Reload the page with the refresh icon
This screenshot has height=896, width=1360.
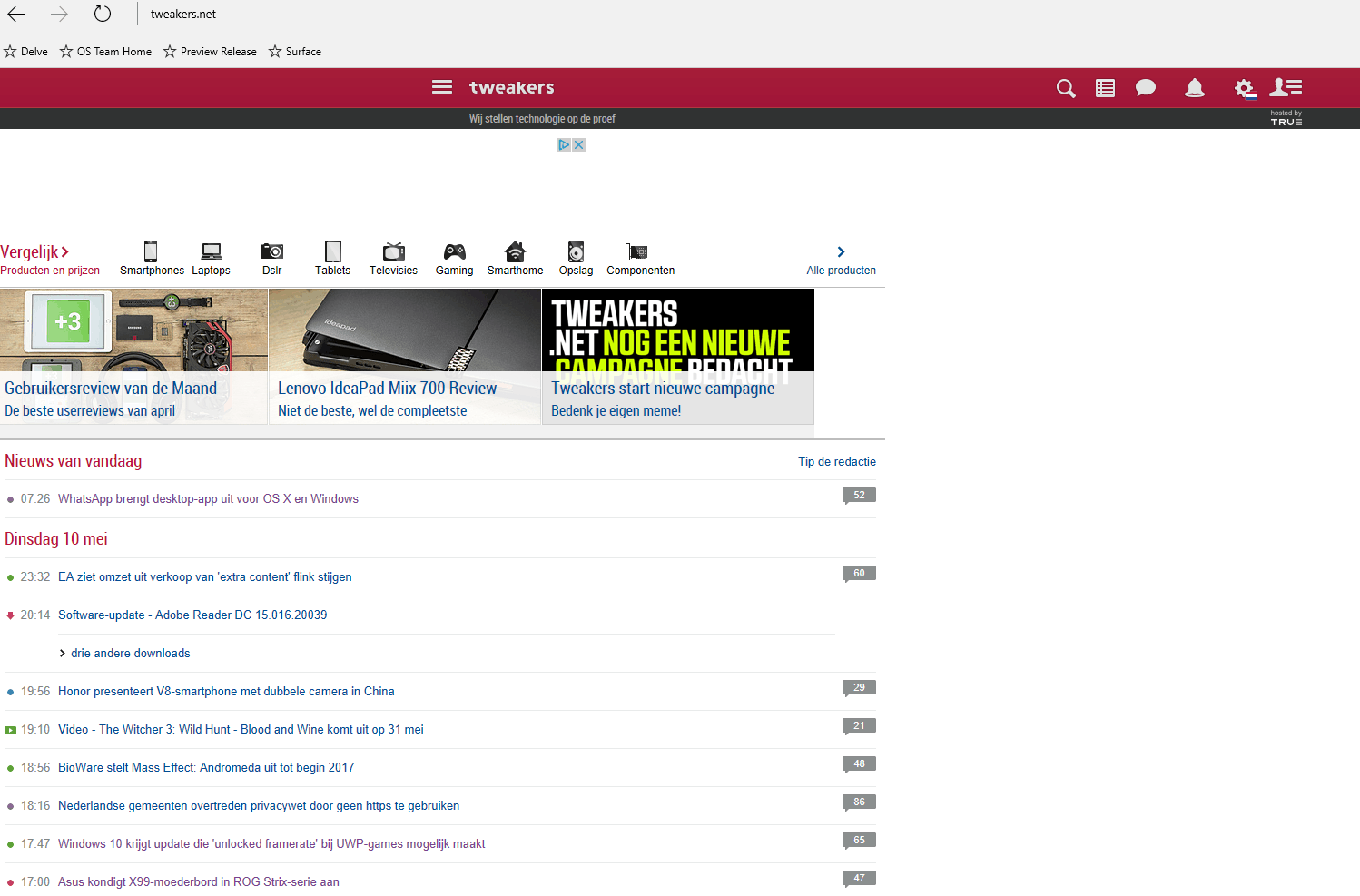(103, 14)
